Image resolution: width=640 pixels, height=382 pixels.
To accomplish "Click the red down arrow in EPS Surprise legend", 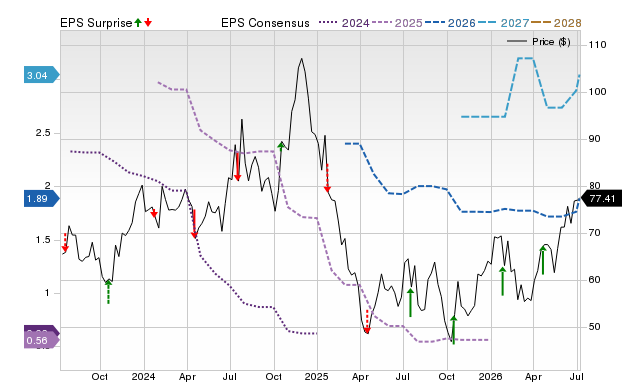I will tap(148, 23).
